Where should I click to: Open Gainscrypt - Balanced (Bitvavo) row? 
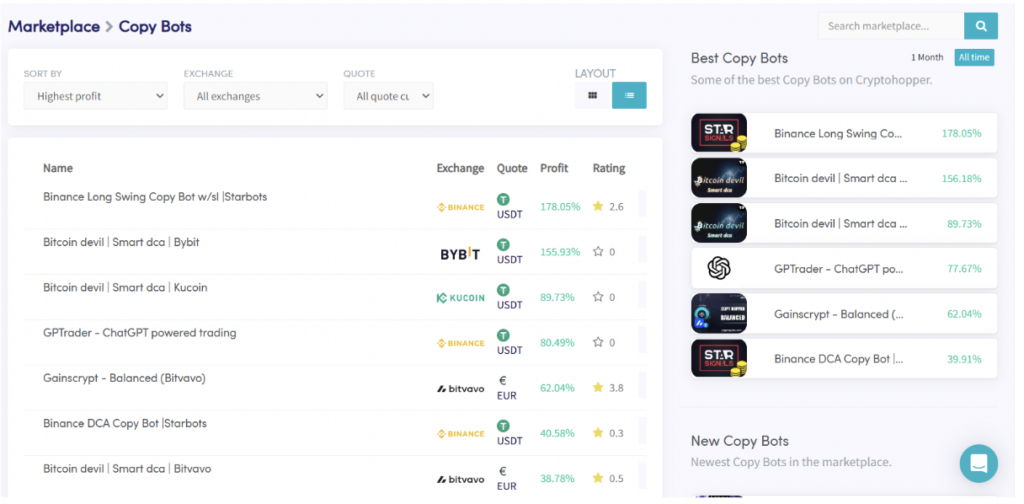[x=335, y=388]
